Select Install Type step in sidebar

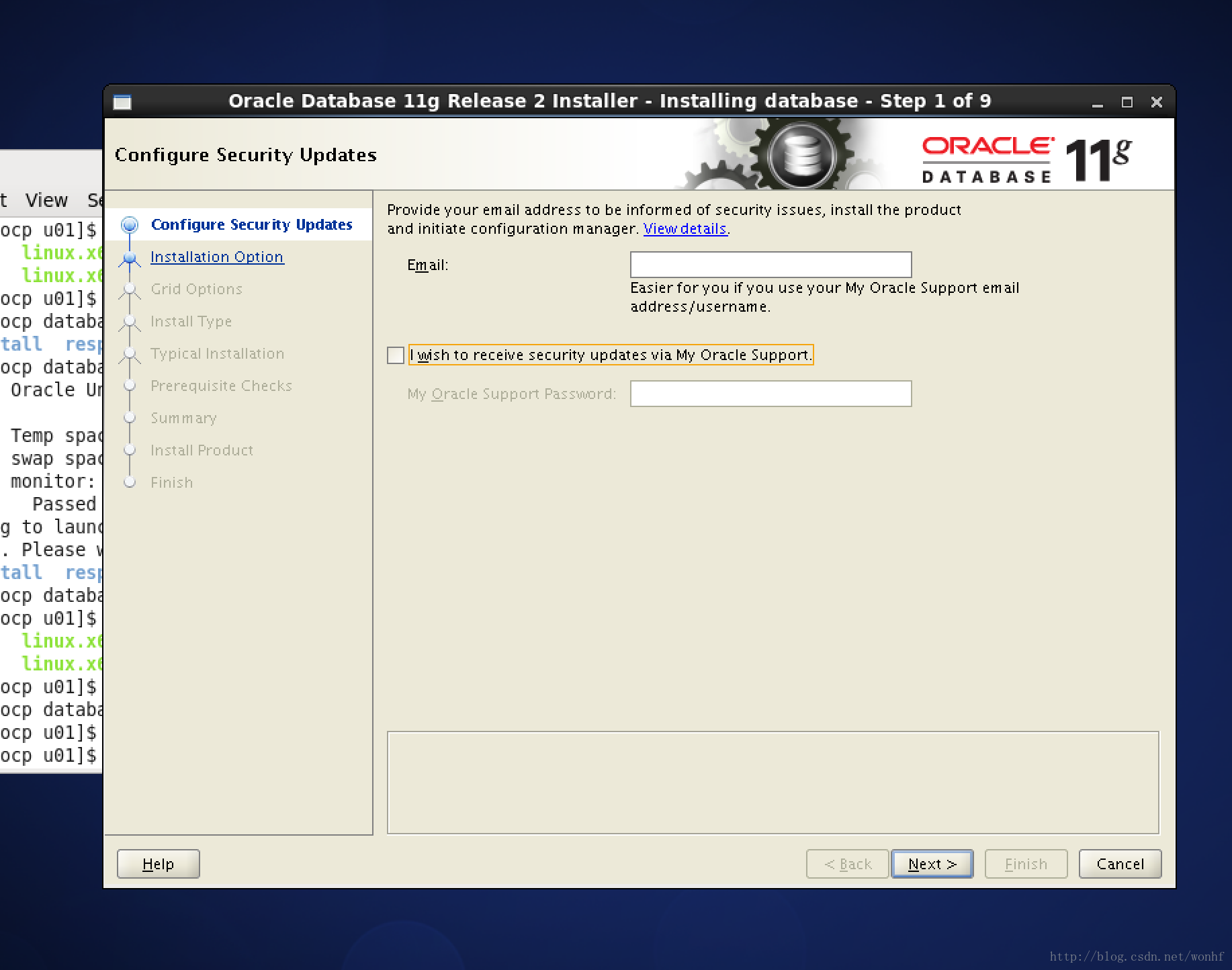pos(191,321)
